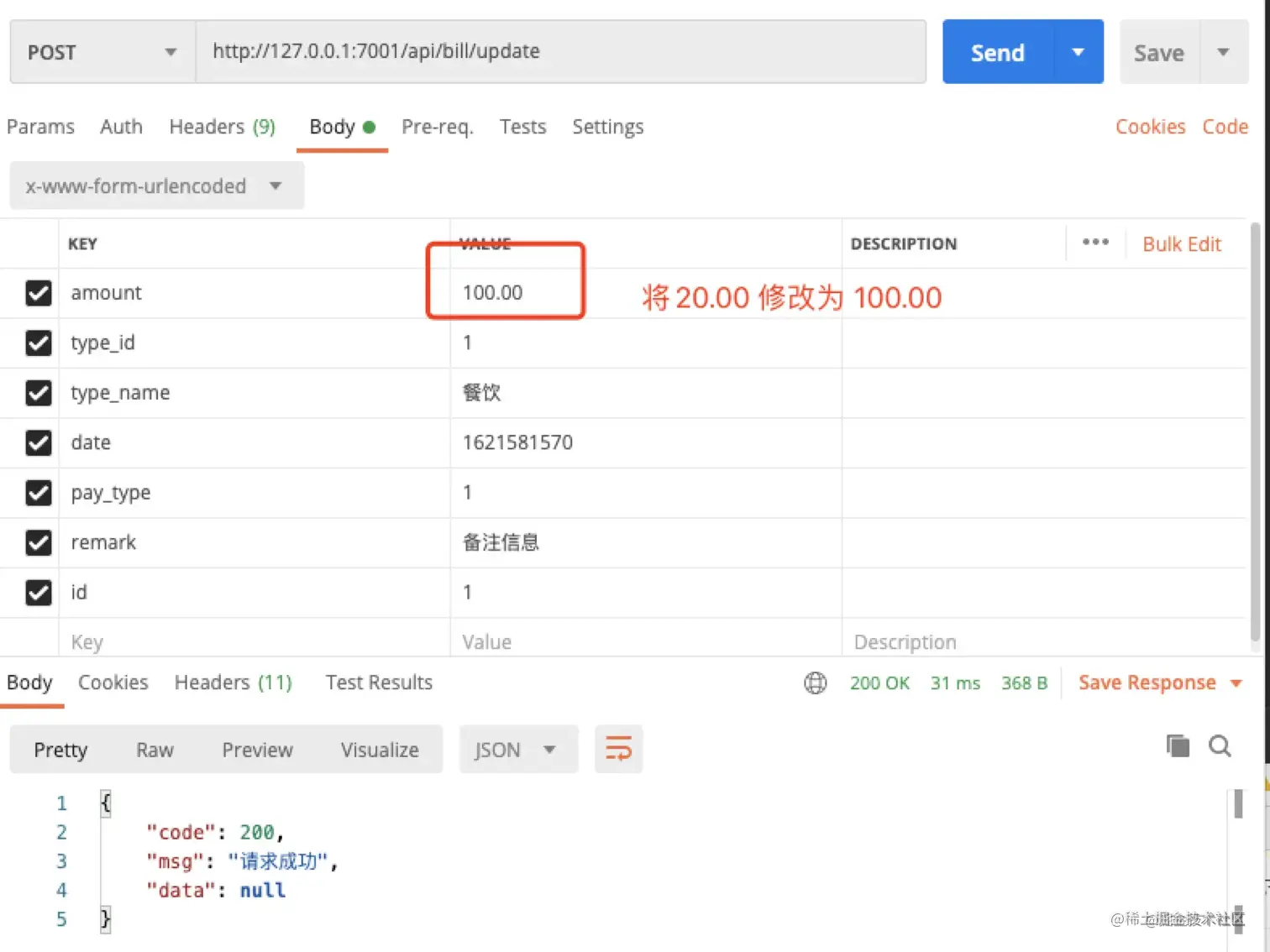The image size is (1270, 952).
Task: Click the 368 B response size
Action: [1024, 683]
